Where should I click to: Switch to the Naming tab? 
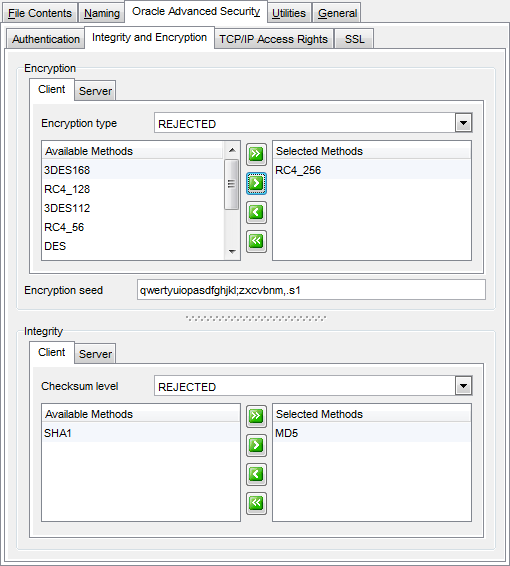101,13
